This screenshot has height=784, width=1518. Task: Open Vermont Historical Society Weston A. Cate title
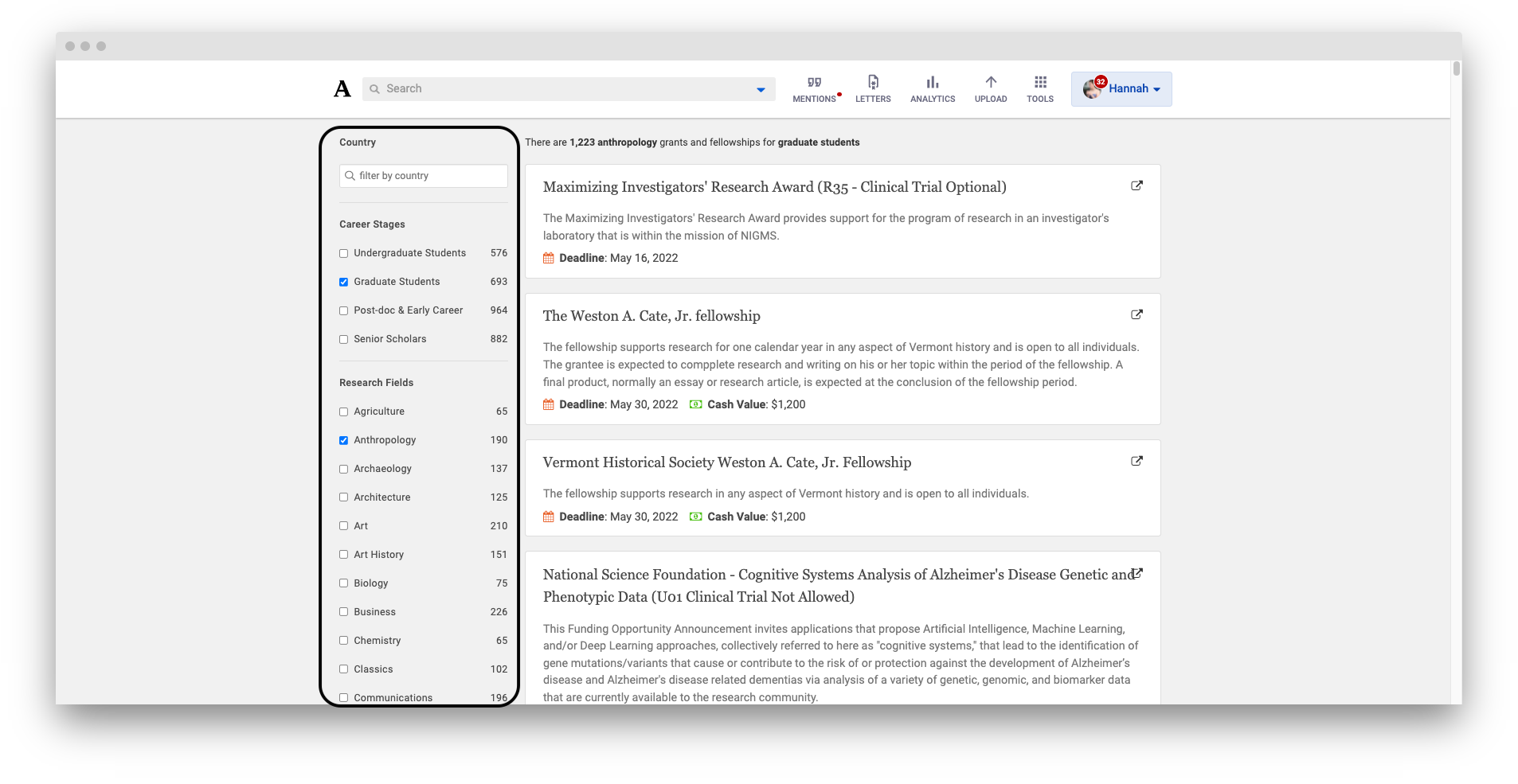(x=727, y=462)
